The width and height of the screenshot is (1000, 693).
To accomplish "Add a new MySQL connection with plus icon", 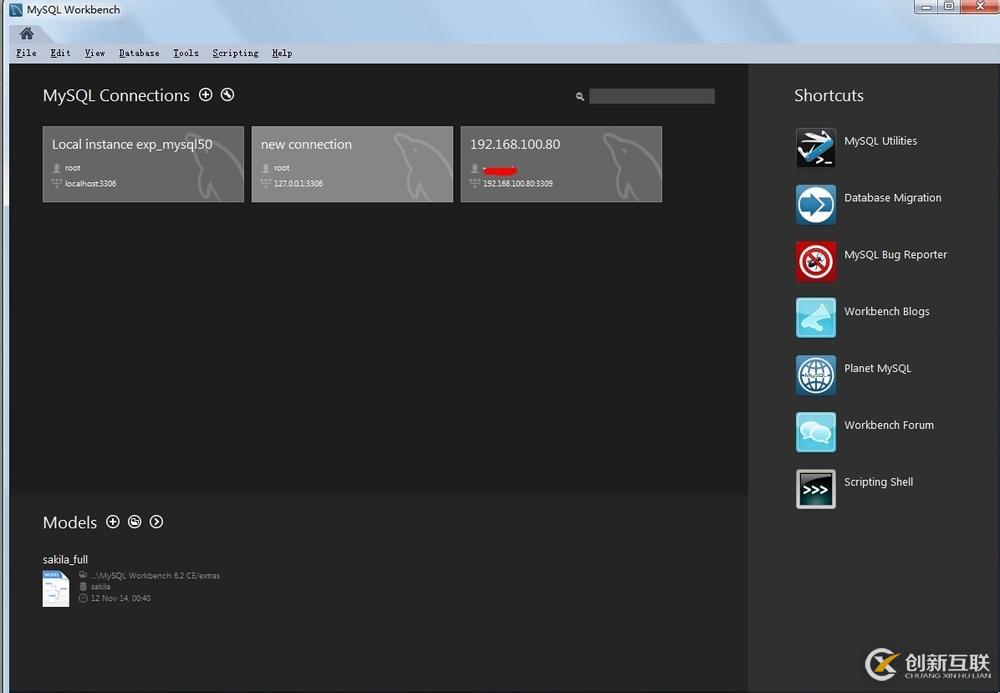I will click(x=205, y=95).
